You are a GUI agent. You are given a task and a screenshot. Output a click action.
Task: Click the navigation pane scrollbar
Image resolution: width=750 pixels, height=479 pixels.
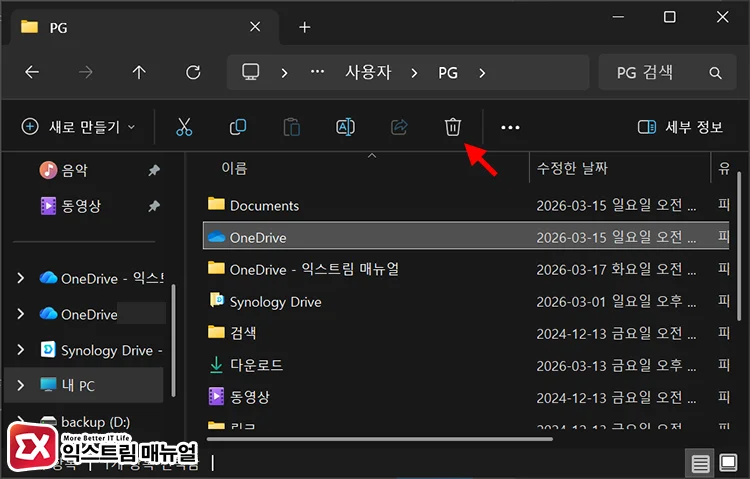(173, 340)
